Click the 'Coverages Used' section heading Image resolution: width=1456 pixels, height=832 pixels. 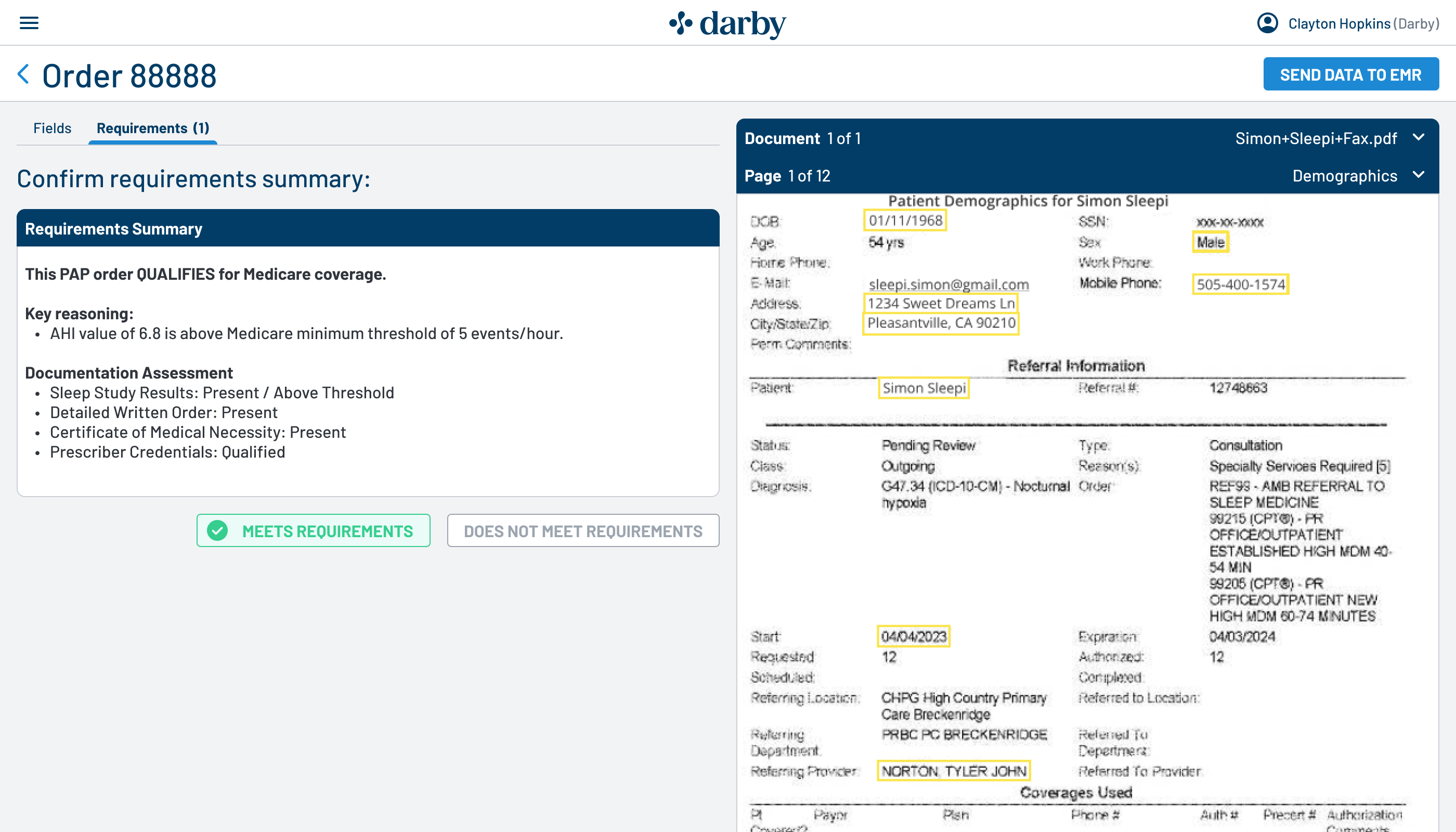coord(1076,792)
